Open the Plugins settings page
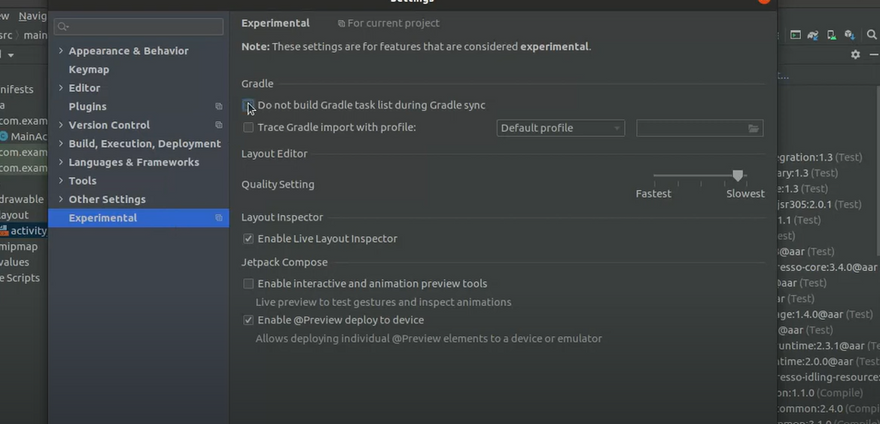Image resolution: width=880 pixels, height=424 pixels. click(87, 107)
